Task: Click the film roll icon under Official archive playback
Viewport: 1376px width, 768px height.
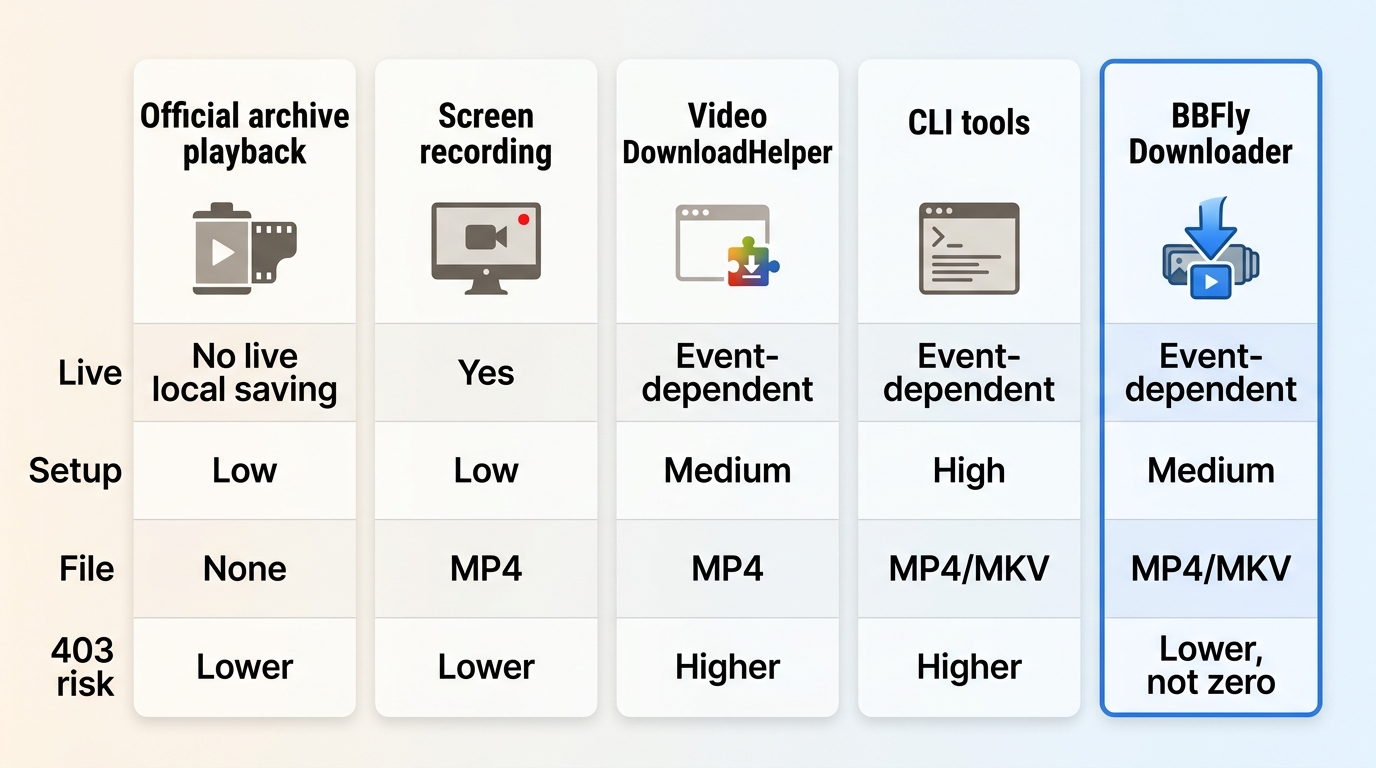Action: pyautogui.click(x=245, y=249)
